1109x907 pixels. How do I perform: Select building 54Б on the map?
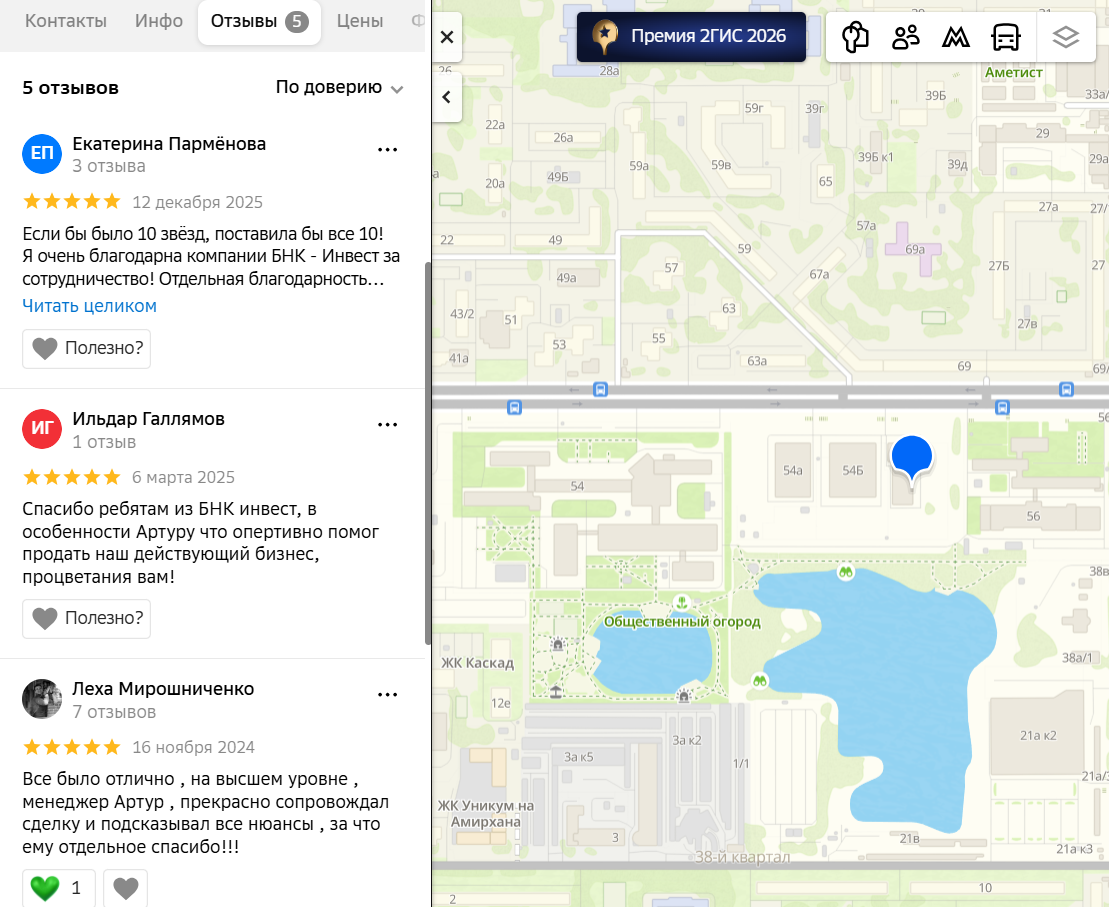click(852, 470)
